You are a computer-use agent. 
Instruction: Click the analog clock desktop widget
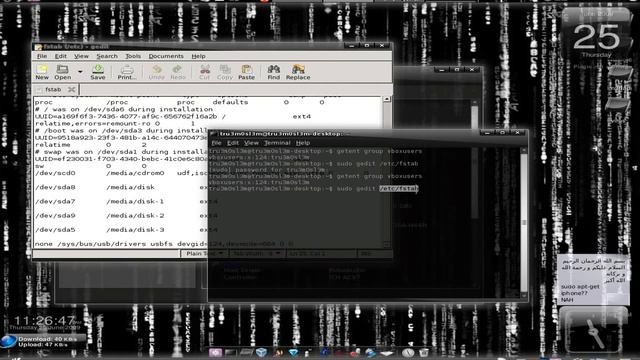tap(593, 330)
